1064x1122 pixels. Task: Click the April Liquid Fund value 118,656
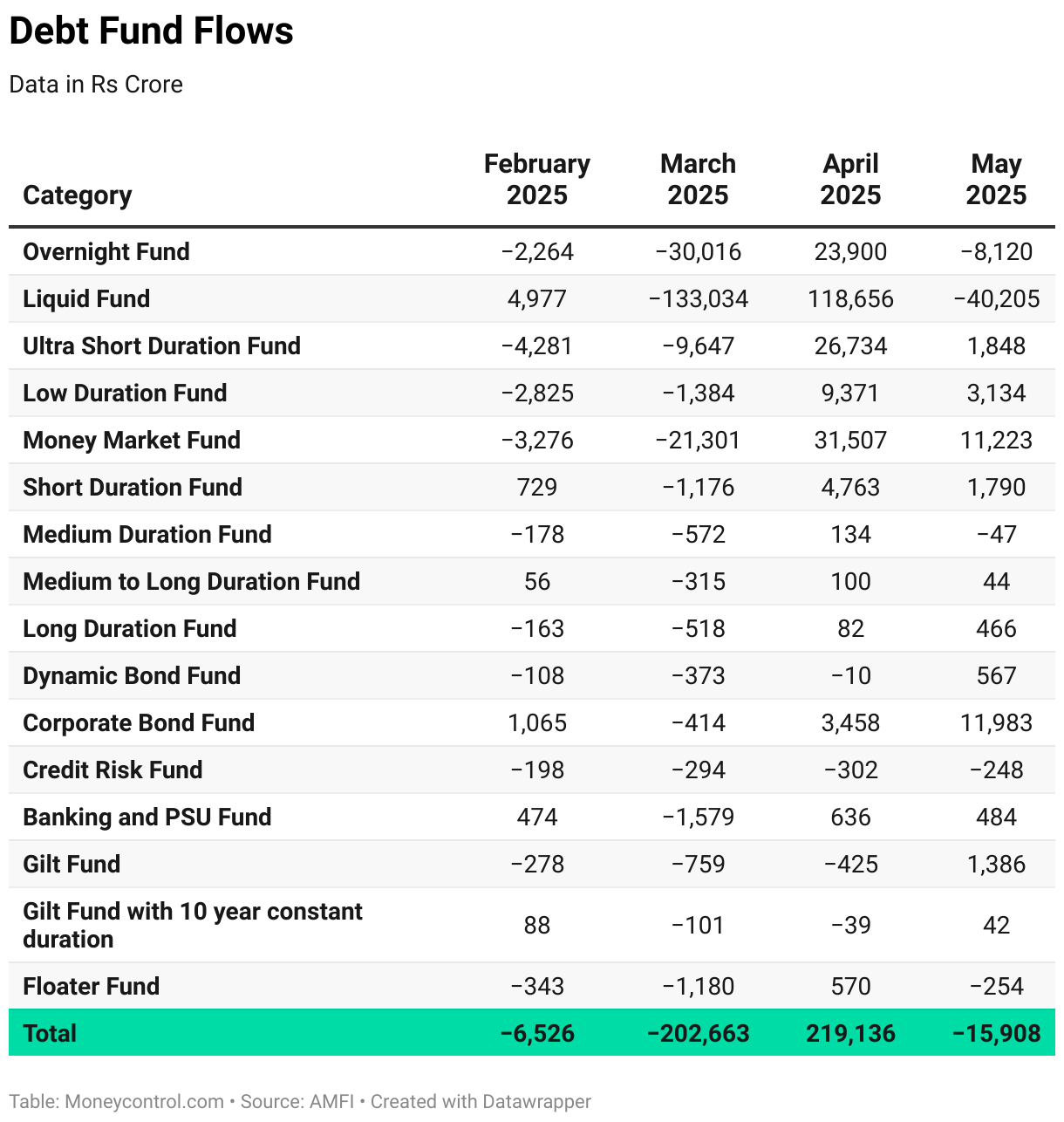(850, 299)
